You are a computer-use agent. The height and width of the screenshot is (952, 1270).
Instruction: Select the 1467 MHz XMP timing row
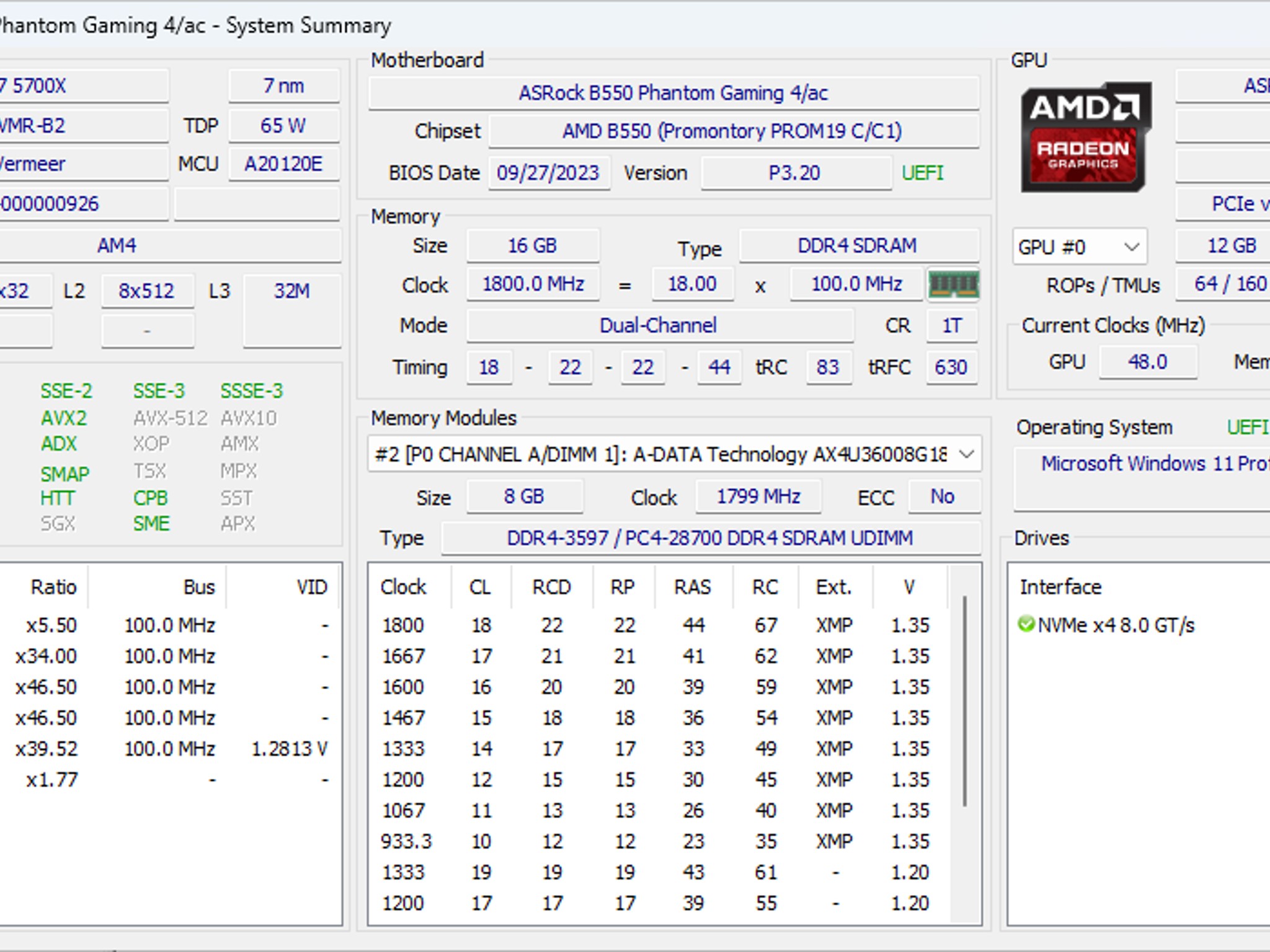(659, 718)
